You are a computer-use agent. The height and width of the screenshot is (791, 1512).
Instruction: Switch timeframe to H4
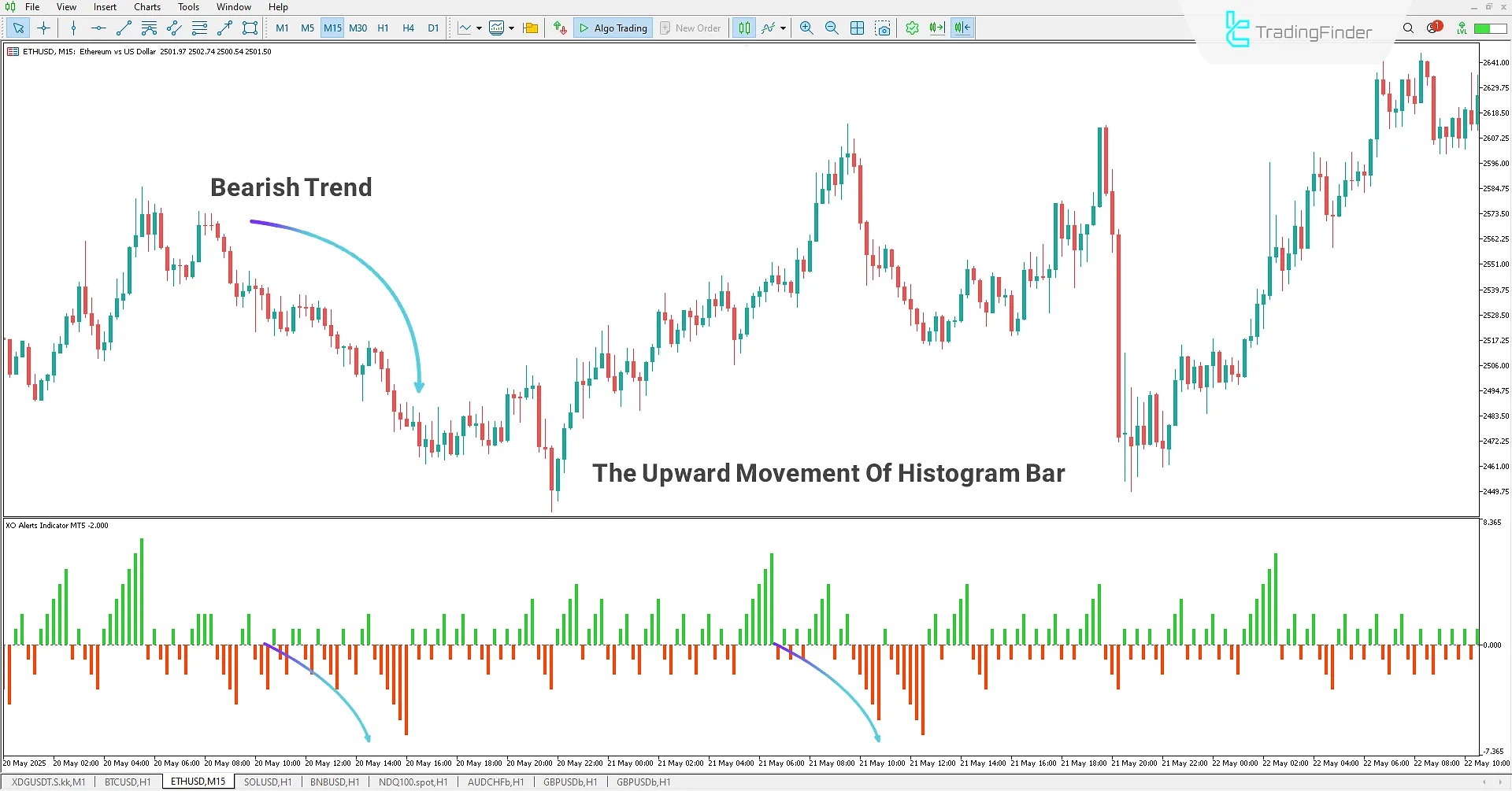pyautogui.click(x=408, y=28)
